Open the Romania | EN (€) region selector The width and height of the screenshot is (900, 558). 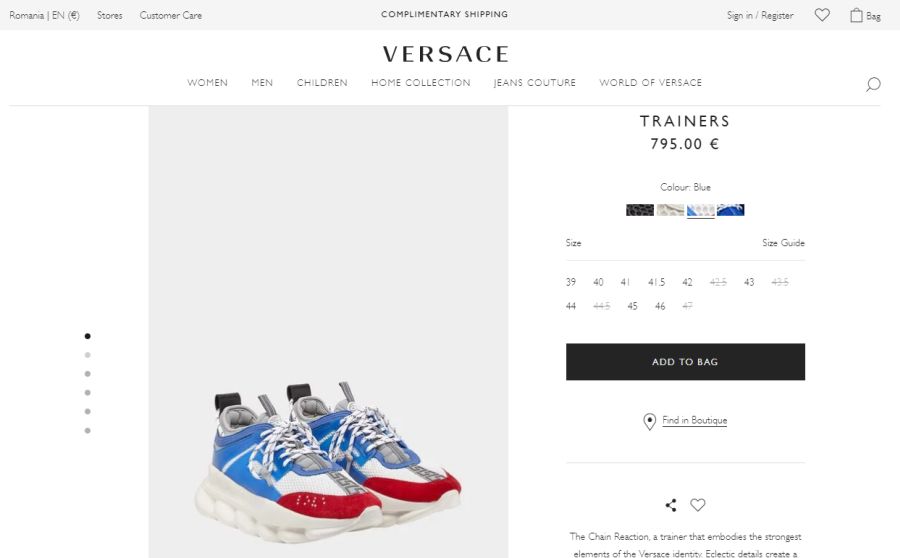pos(44,16)
